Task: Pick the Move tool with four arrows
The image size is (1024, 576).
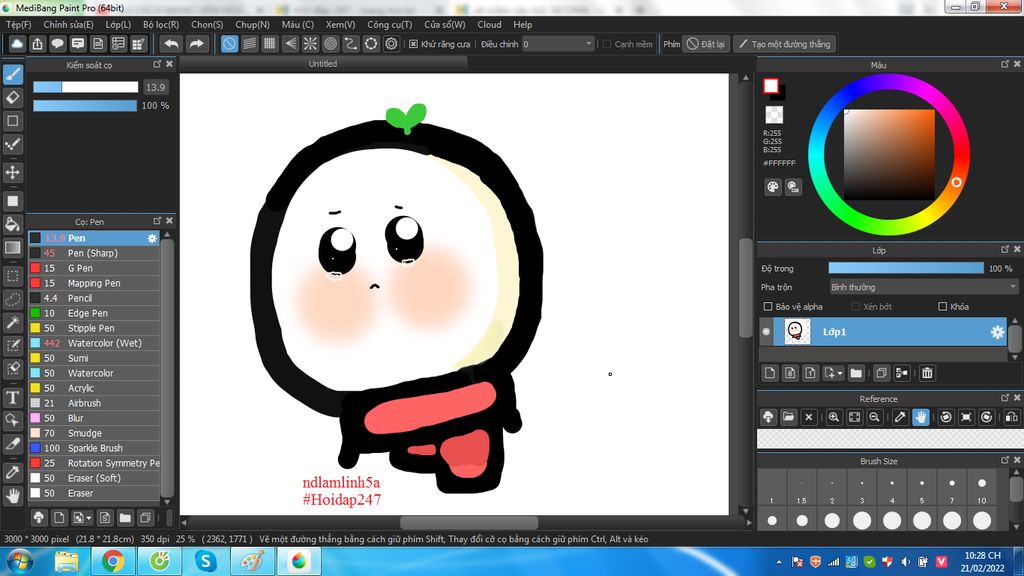Action: [x=12, y=172]
